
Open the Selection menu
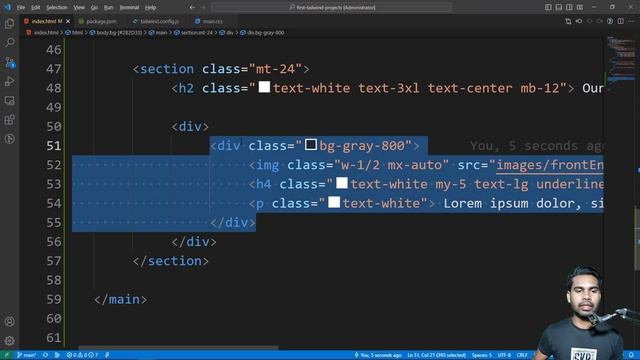pyautogui.click(x=56, y=7)
